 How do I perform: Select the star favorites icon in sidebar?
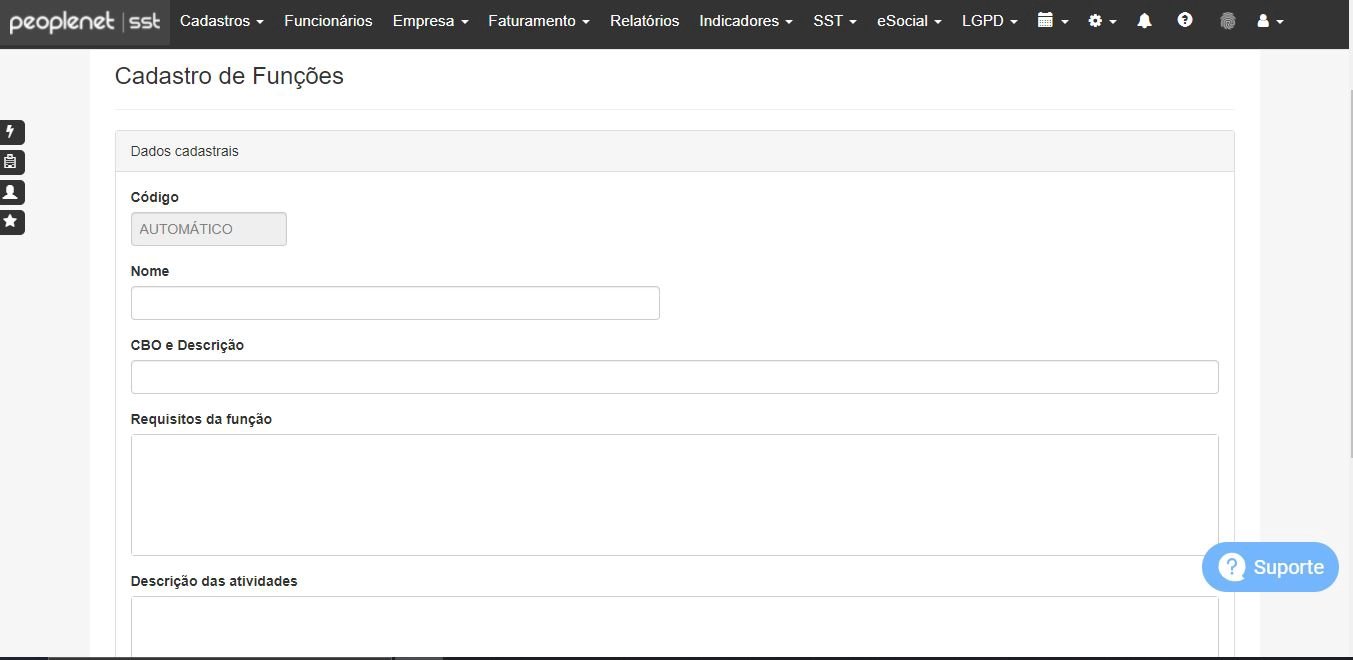click(12, 222)
